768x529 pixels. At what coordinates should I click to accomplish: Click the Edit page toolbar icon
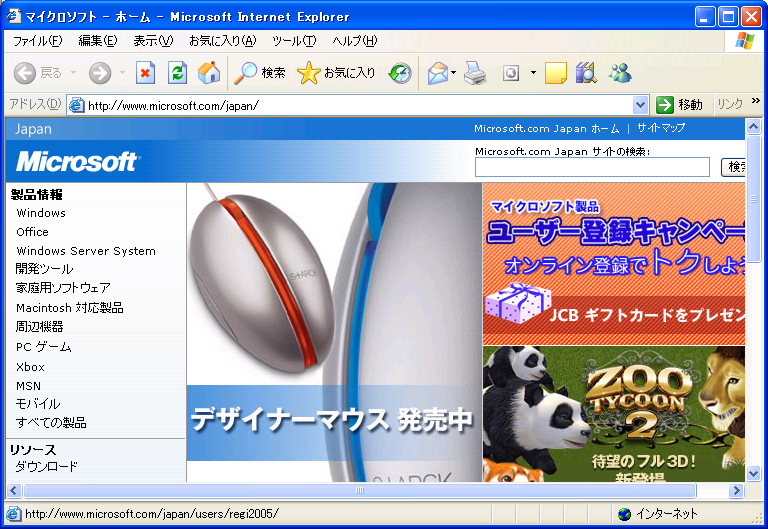click(x=511, y=73)
